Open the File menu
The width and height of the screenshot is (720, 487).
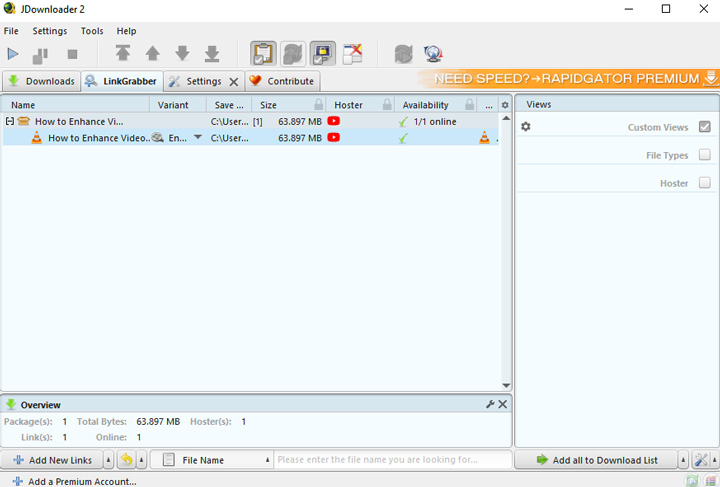pyautogui.click(x=11, y=31)
